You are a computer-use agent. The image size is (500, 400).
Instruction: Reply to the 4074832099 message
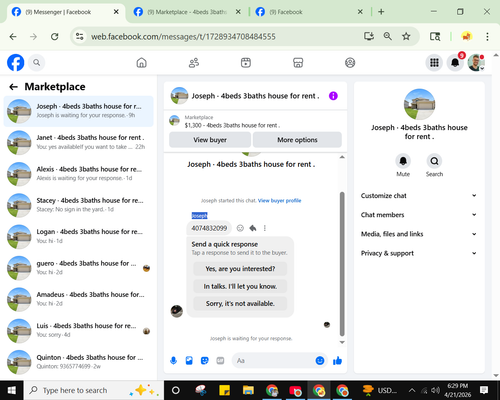253,228
